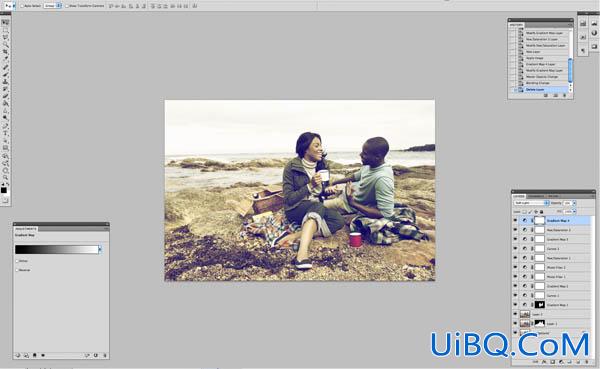Enable Show Transform Controls checkbox
600x369 pixels.
[x=67, y=6]
